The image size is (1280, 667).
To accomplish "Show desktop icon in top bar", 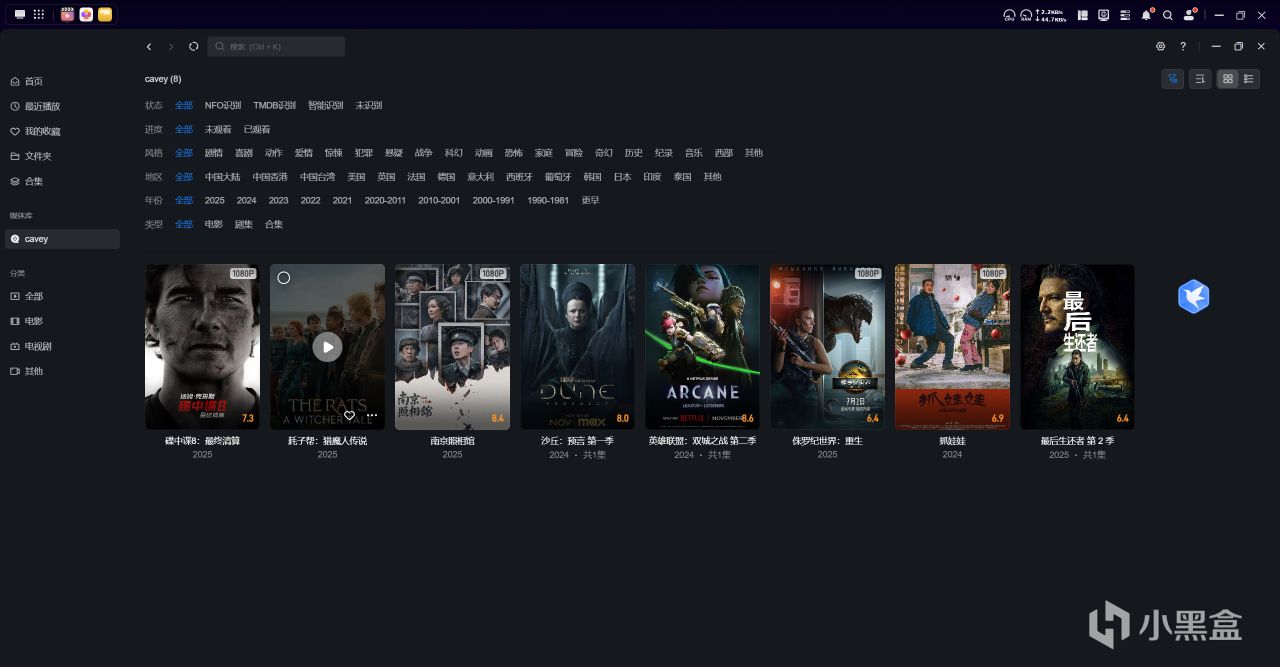I will 19,15.
